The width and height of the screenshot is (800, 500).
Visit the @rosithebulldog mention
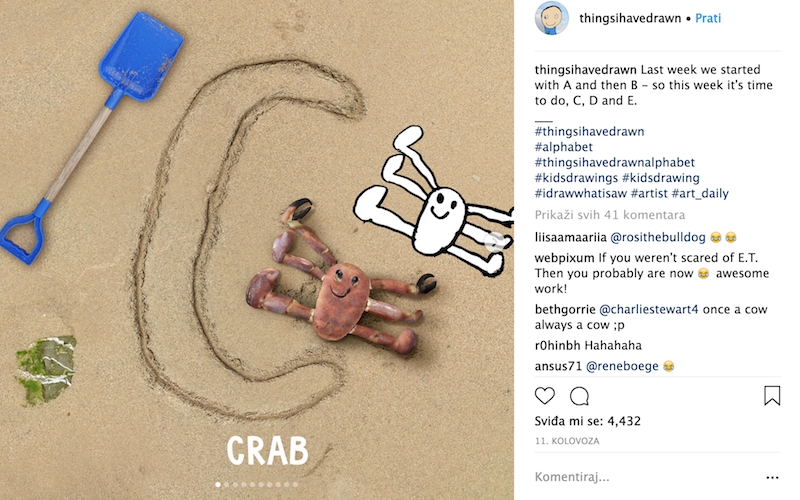pyautogui.click(x=658, y=237)
